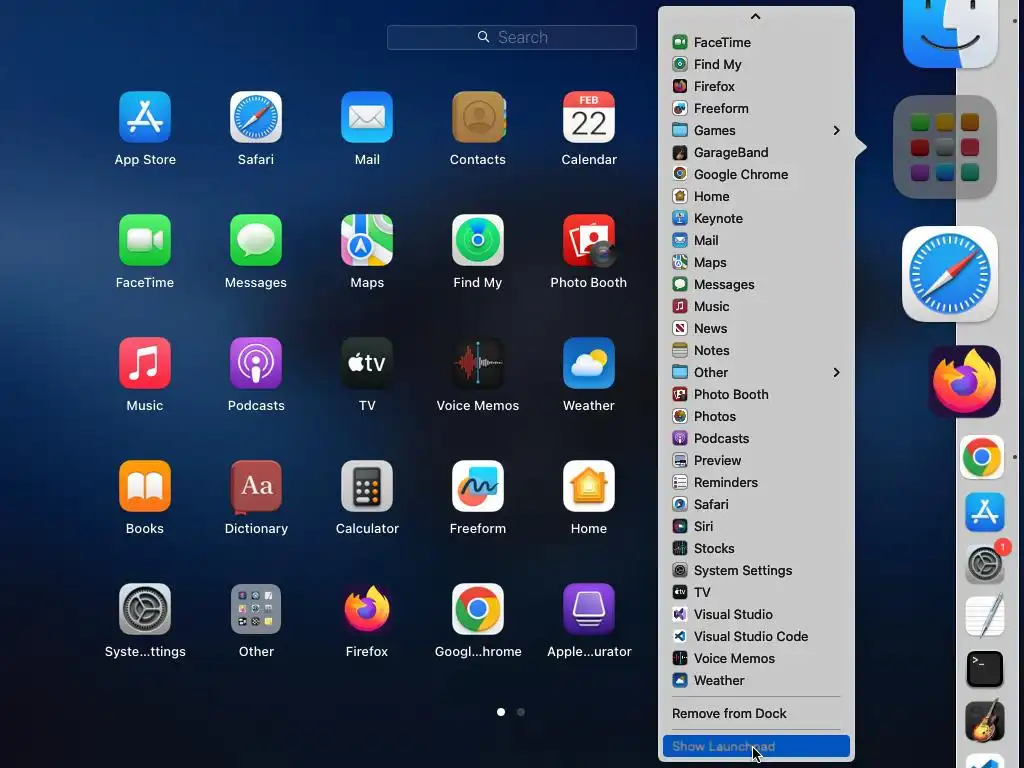The height and width of the screenshot is (768, 1024).
Task: Click Show Launchpad menu item
Action: [756, 746]
